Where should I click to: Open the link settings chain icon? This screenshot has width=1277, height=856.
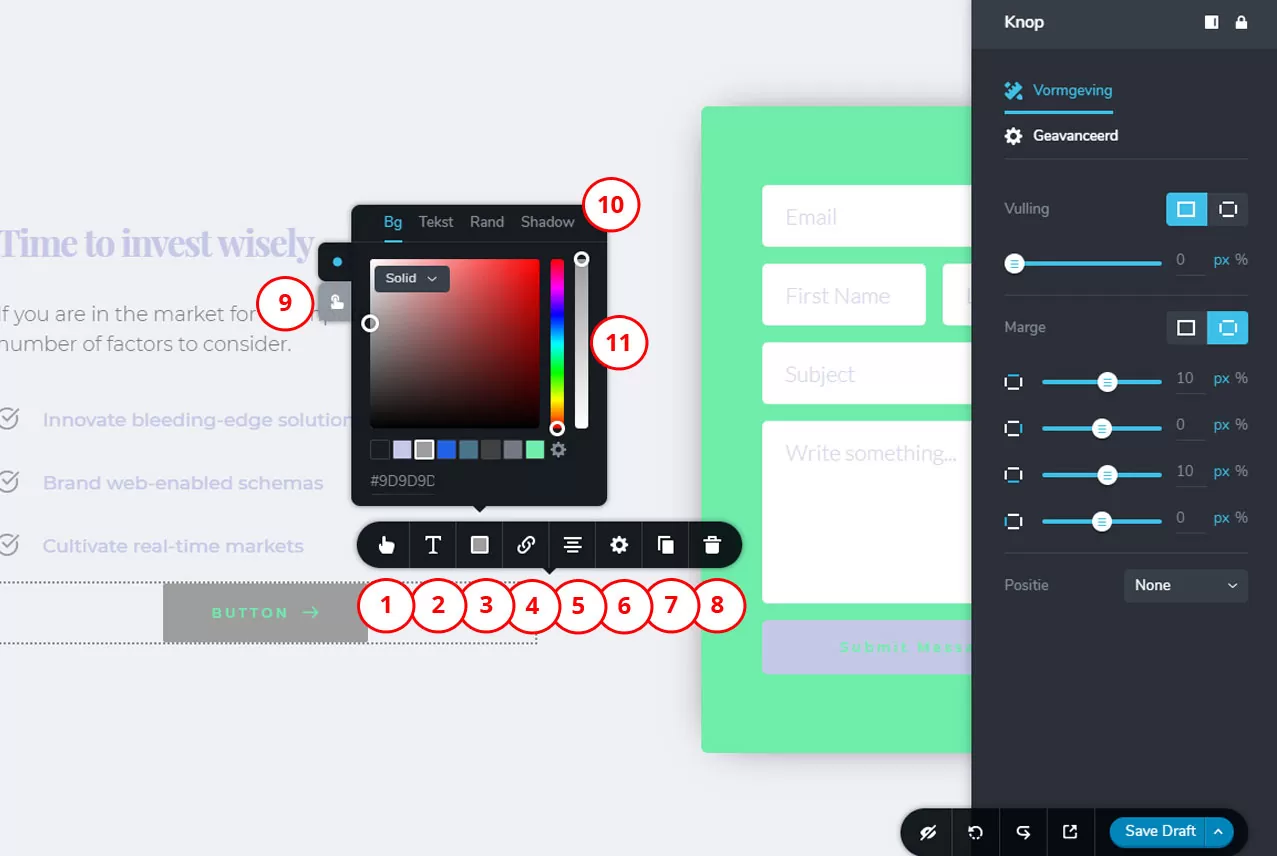pos(526,545)
